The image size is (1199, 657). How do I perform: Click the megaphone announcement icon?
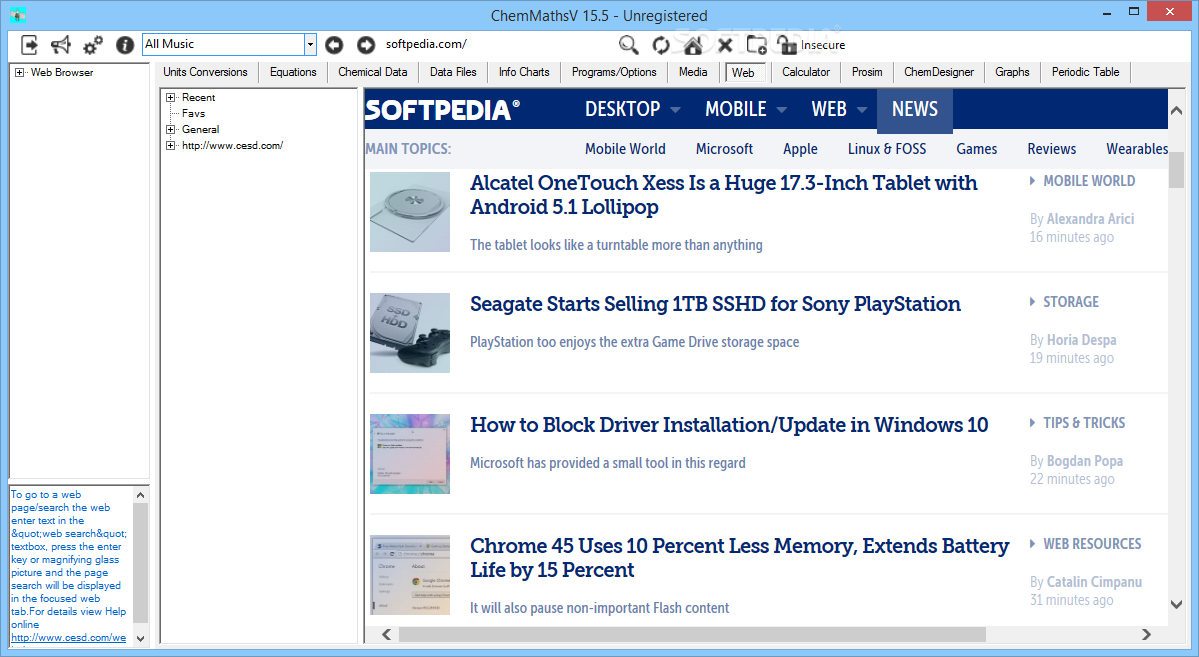pos(60,45)
